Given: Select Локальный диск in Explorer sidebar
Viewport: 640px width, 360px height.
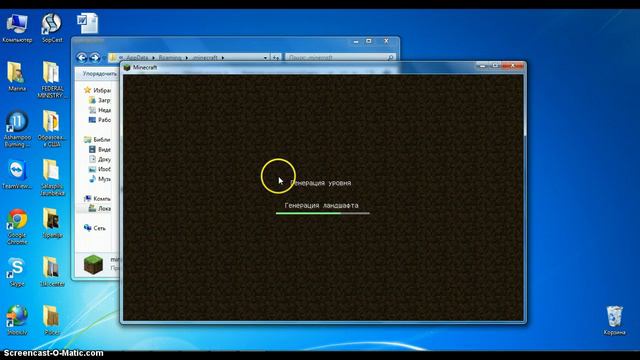Looking at the screenshot, I should tap(100, 208).
